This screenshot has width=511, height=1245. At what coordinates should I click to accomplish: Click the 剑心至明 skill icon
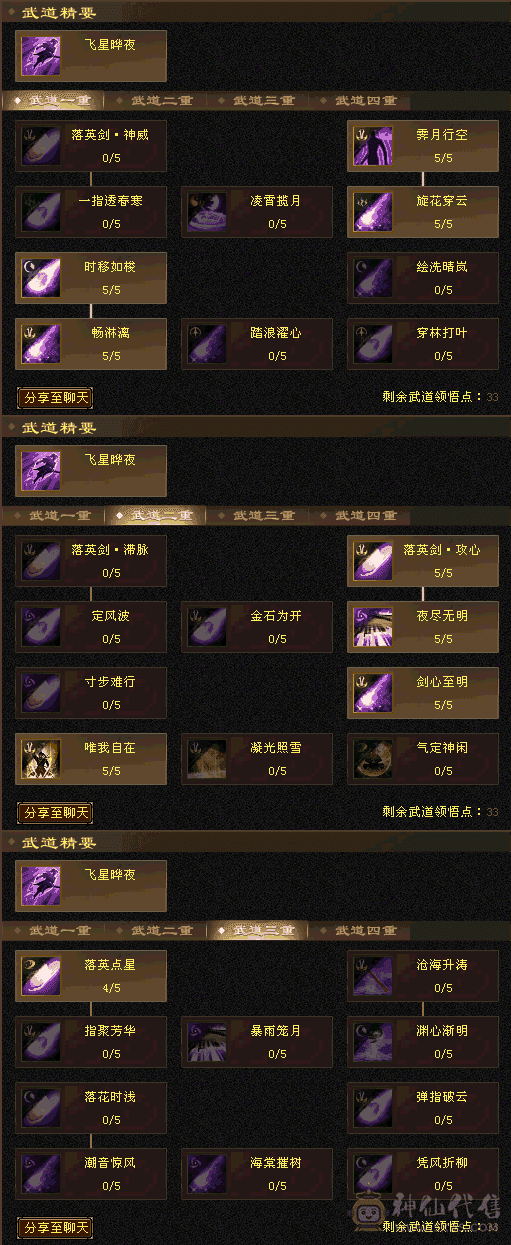[x=373, y=693]
